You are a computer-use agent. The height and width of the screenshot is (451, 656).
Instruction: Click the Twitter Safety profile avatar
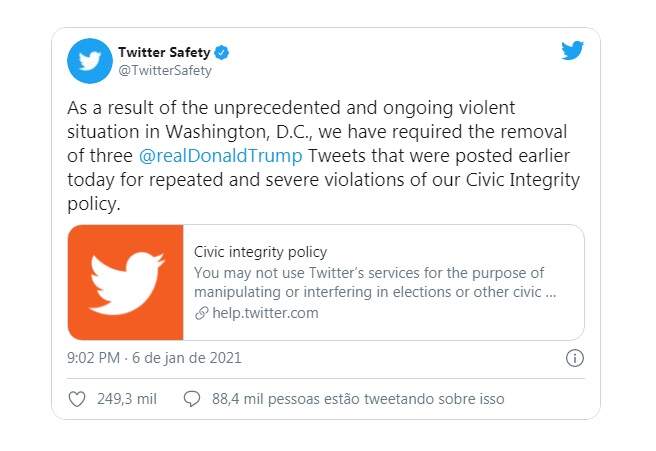point(89,61)
